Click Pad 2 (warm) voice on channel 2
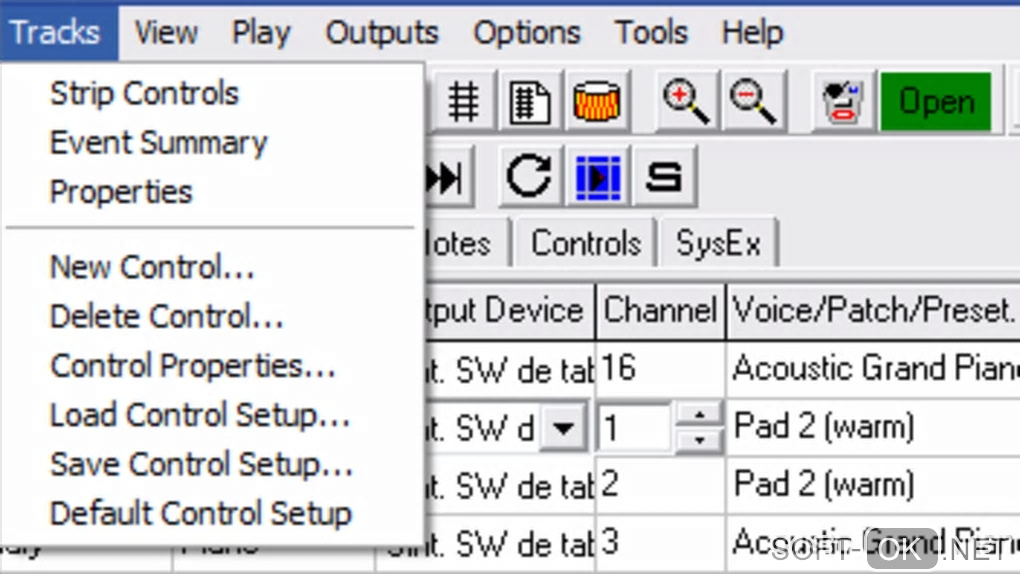Image resolution: width=1020 pixels, height=574 pixels. coord(873,485)
